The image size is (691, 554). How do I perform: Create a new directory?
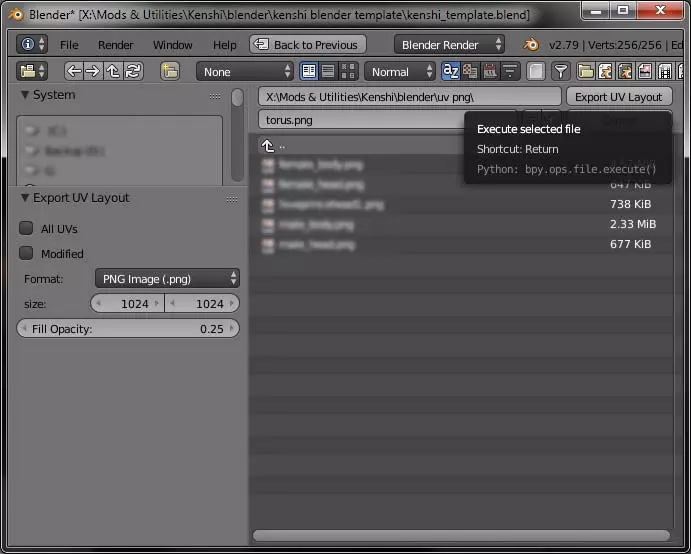(x=170, y=71)
